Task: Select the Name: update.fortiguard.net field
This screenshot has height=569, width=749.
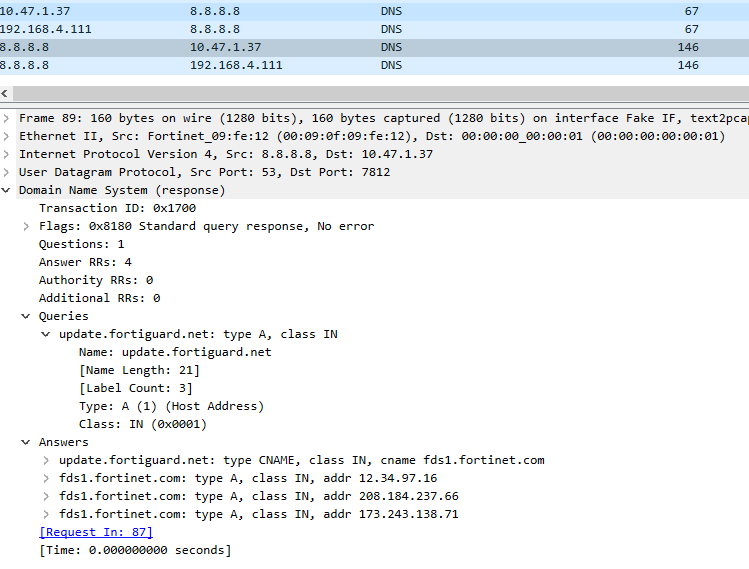Action: [x=175, y=352]
